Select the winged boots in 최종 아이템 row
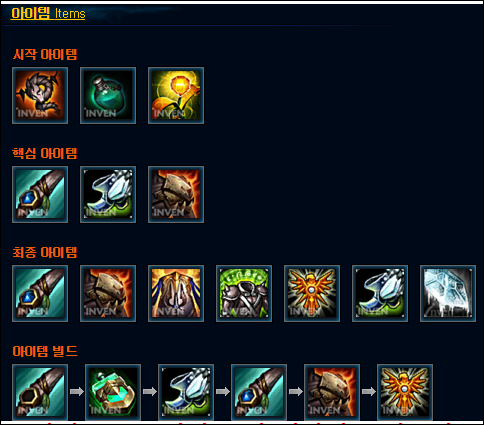484x425 pixels. (380, 293)
